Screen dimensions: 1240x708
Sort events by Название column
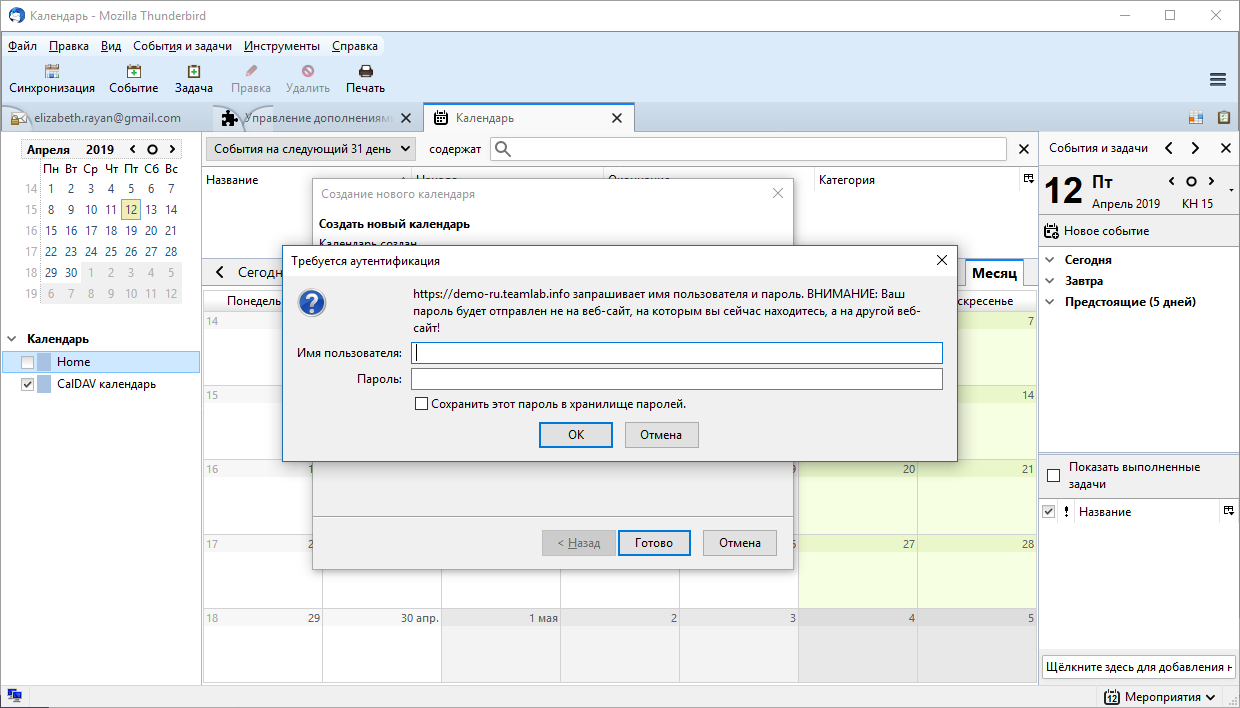[x=232, y=180]
